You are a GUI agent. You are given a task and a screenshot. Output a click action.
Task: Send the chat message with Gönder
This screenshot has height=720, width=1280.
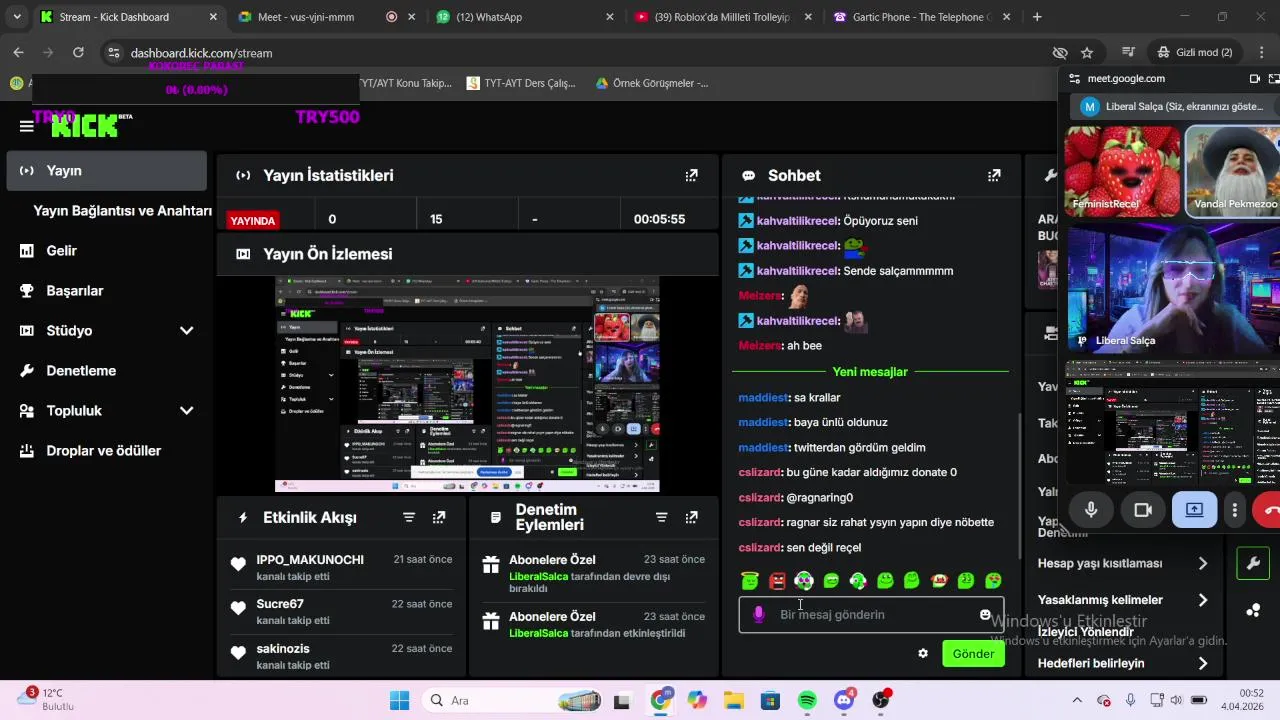point(973,654)
